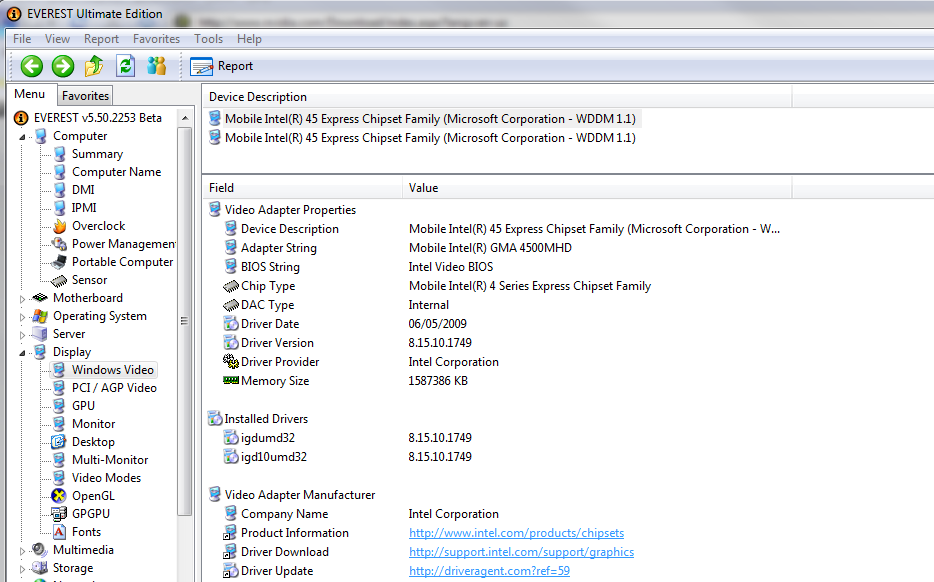
Task: Open the Report menu
Action: point(101,39)
